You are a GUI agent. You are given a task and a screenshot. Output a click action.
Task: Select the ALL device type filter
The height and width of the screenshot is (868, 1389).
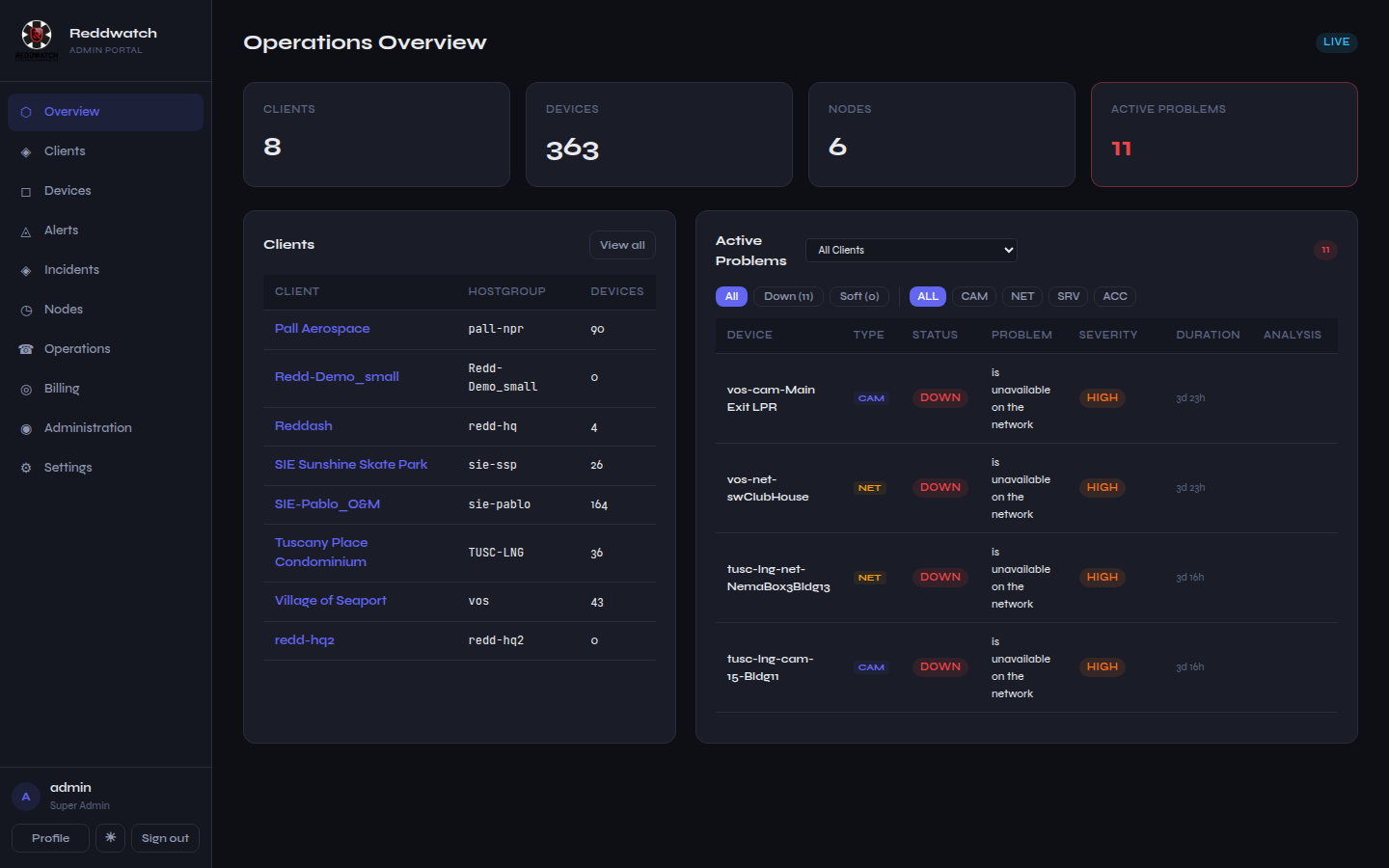pyautogui.click(x=928, y=296)
